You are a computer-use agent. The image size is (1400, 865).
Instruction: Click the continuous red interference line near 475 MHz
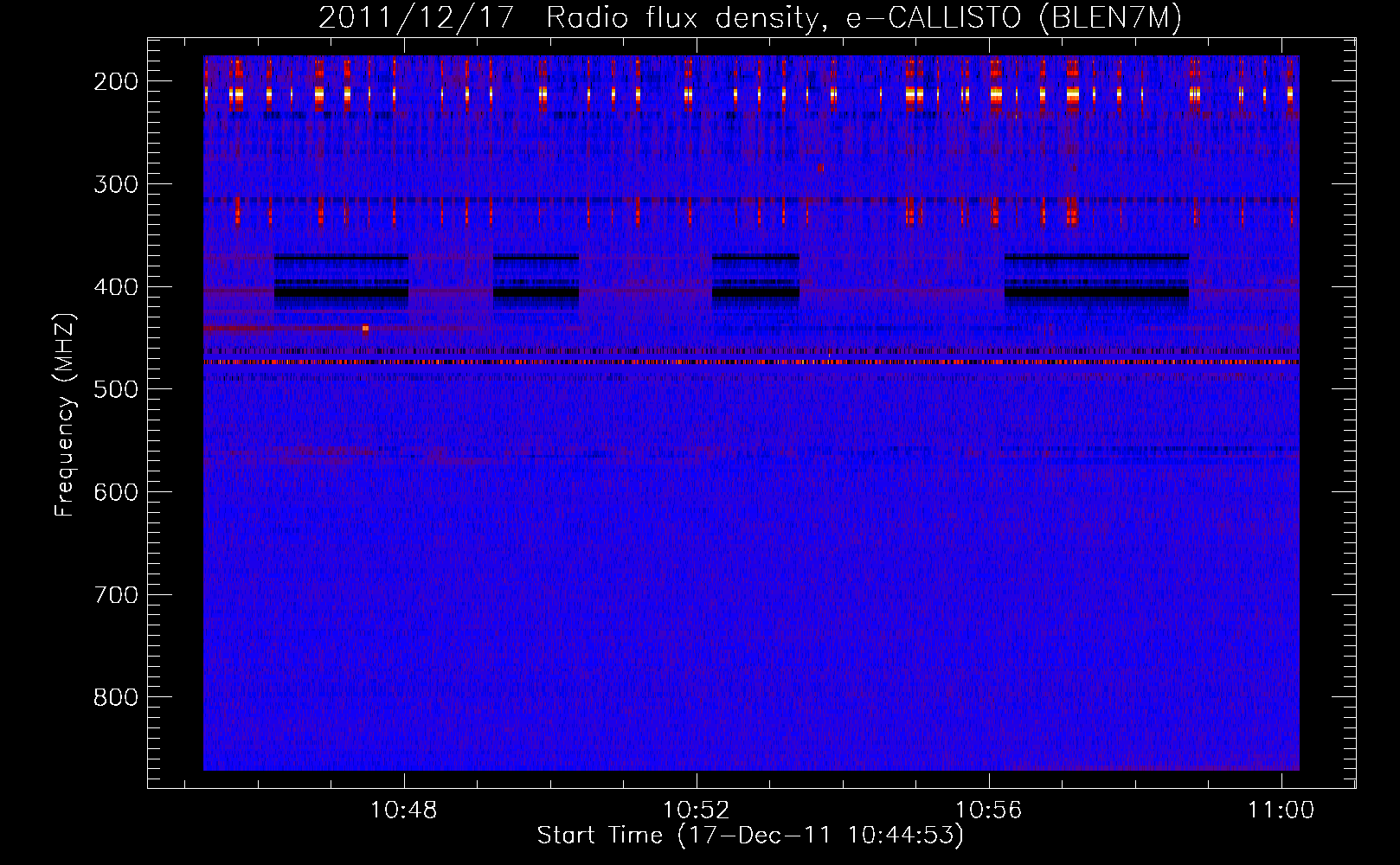click(x=751, y=362)
